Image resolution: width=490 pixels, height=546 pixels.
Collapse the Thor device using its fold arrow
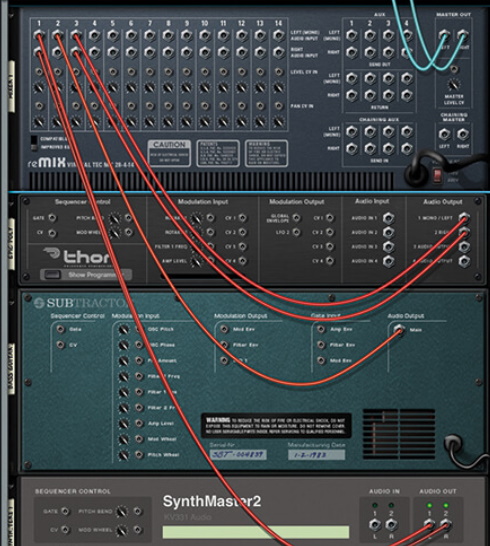point(11,200)
